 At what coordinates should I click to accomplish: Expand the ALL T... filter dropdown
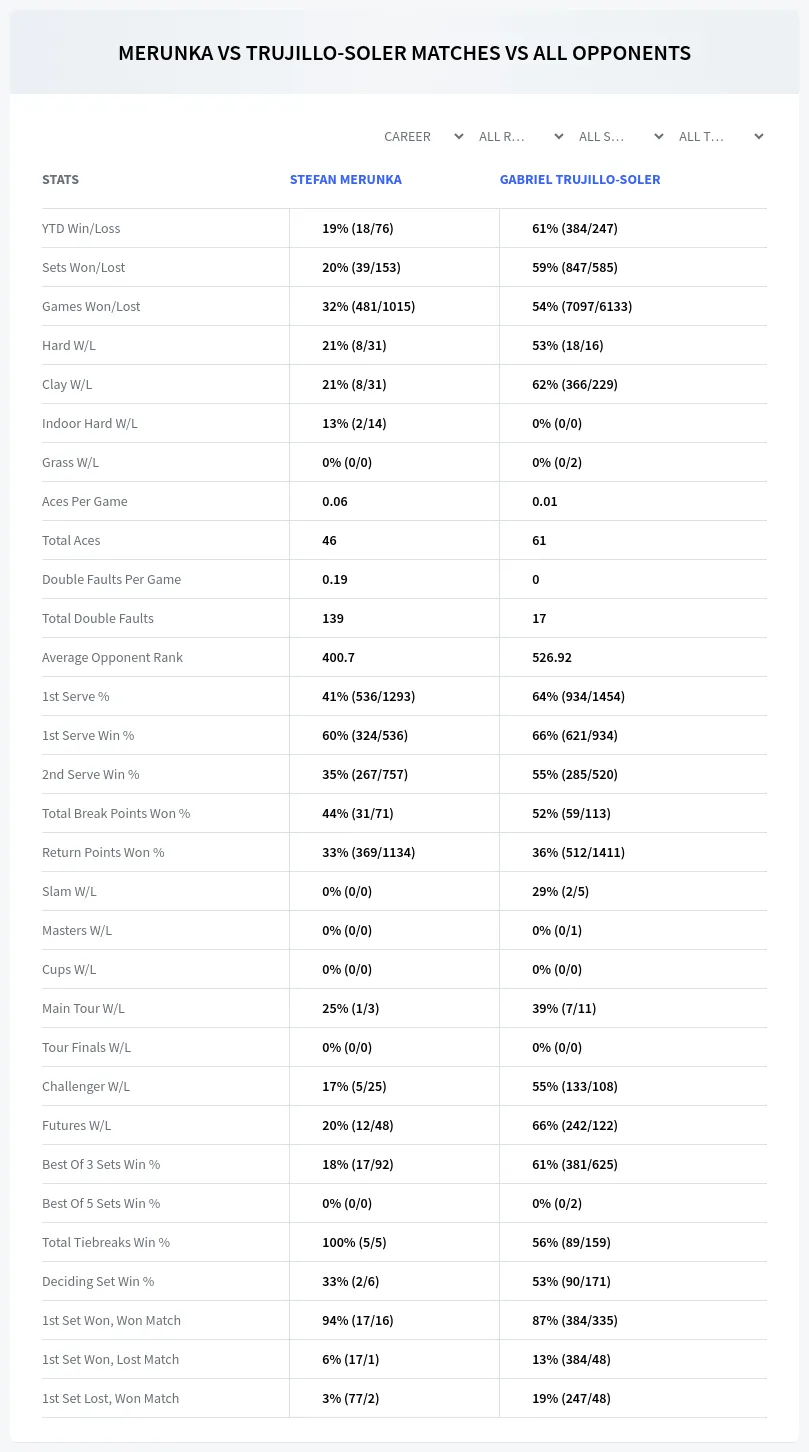[x=720, y=136]
